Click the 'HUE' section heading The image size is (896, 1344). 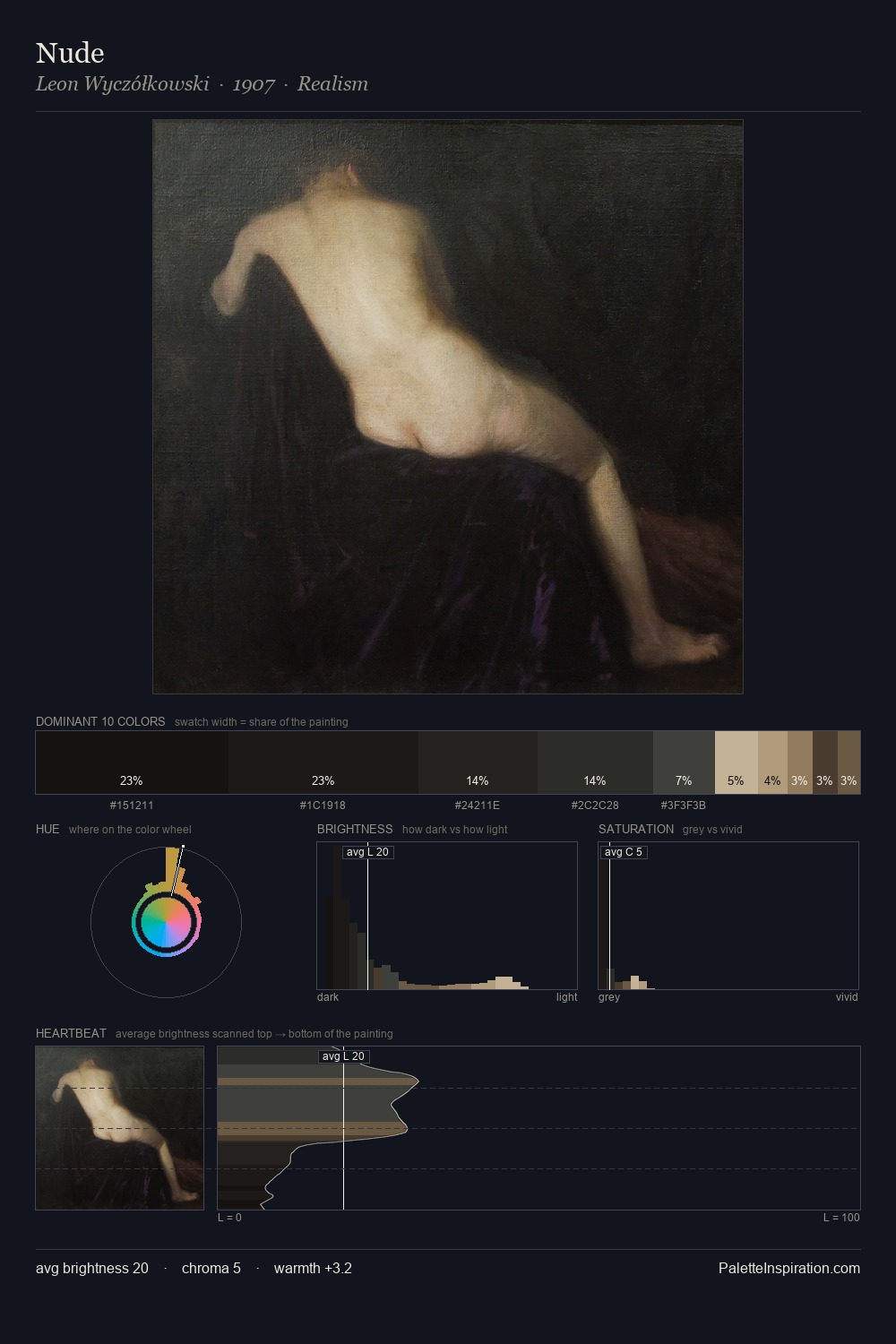pos(47,829)
